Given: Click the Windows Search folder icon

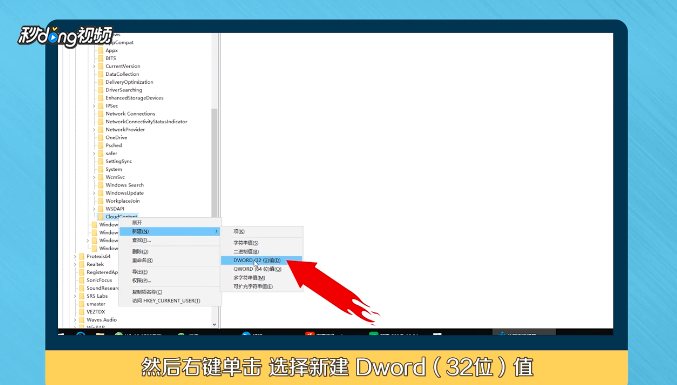Looking at the screenshot, I should click(101, 185).
